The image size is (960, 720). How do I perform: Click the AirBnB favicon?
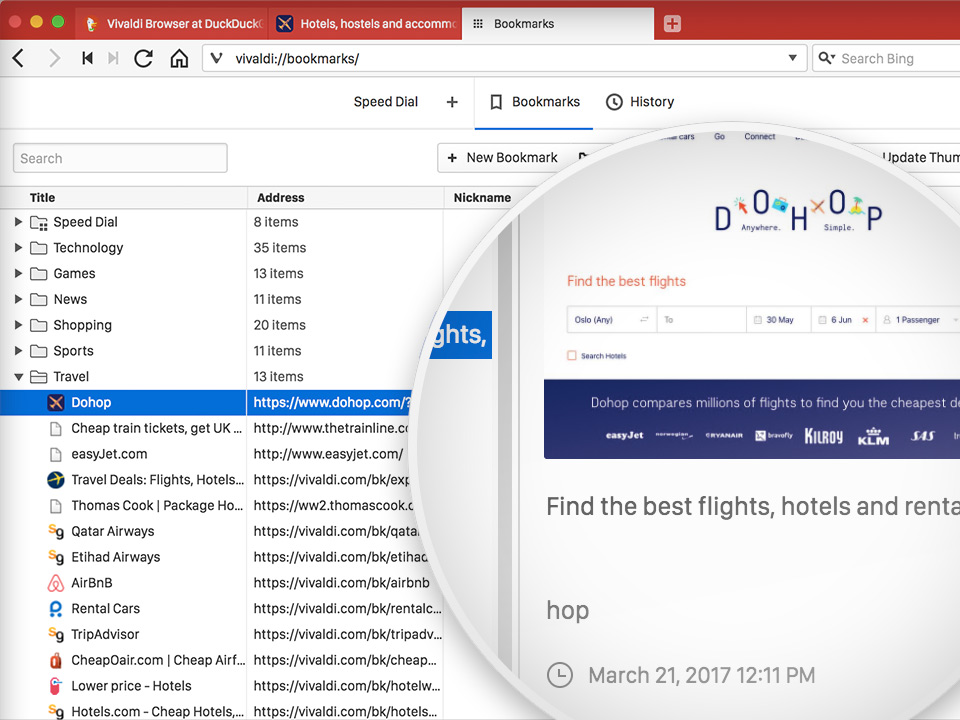[x=56, y=583]
